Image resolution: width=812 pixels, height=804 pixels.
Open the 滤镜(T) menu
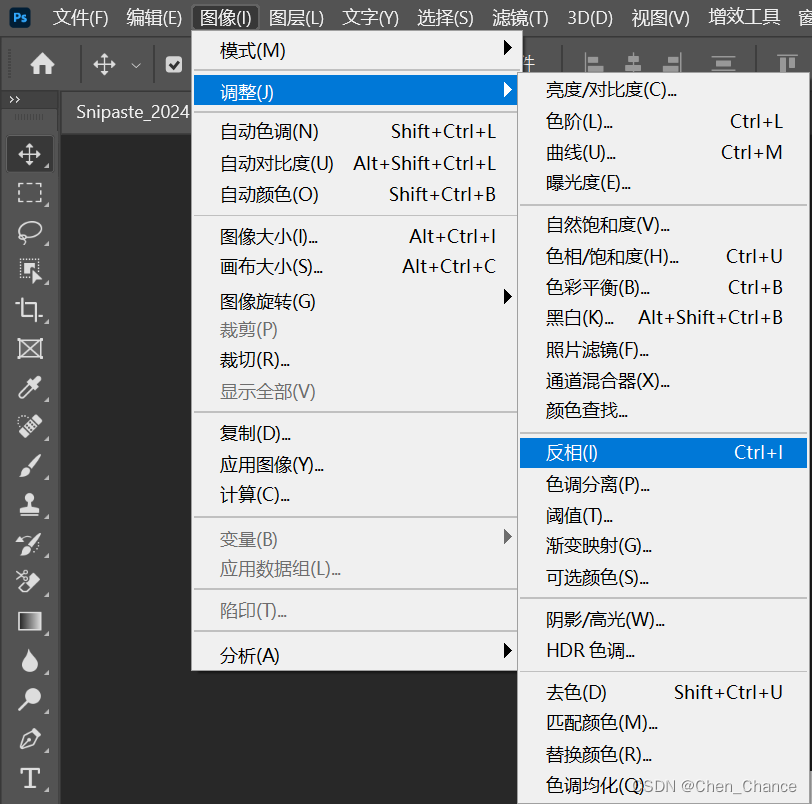[x=520, y=18]
